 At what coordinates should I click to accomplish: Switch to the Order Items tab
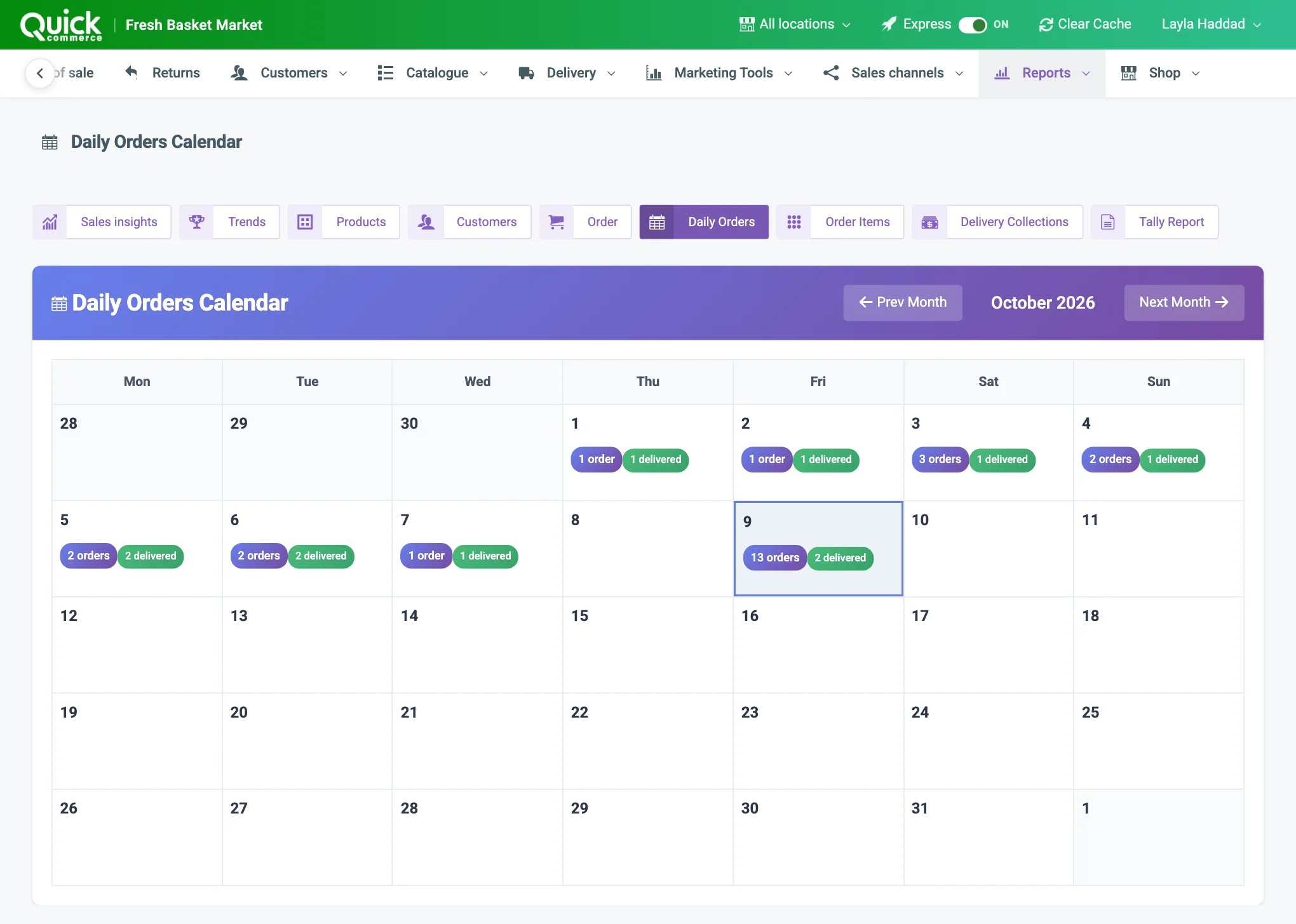[x=840, y=222]
